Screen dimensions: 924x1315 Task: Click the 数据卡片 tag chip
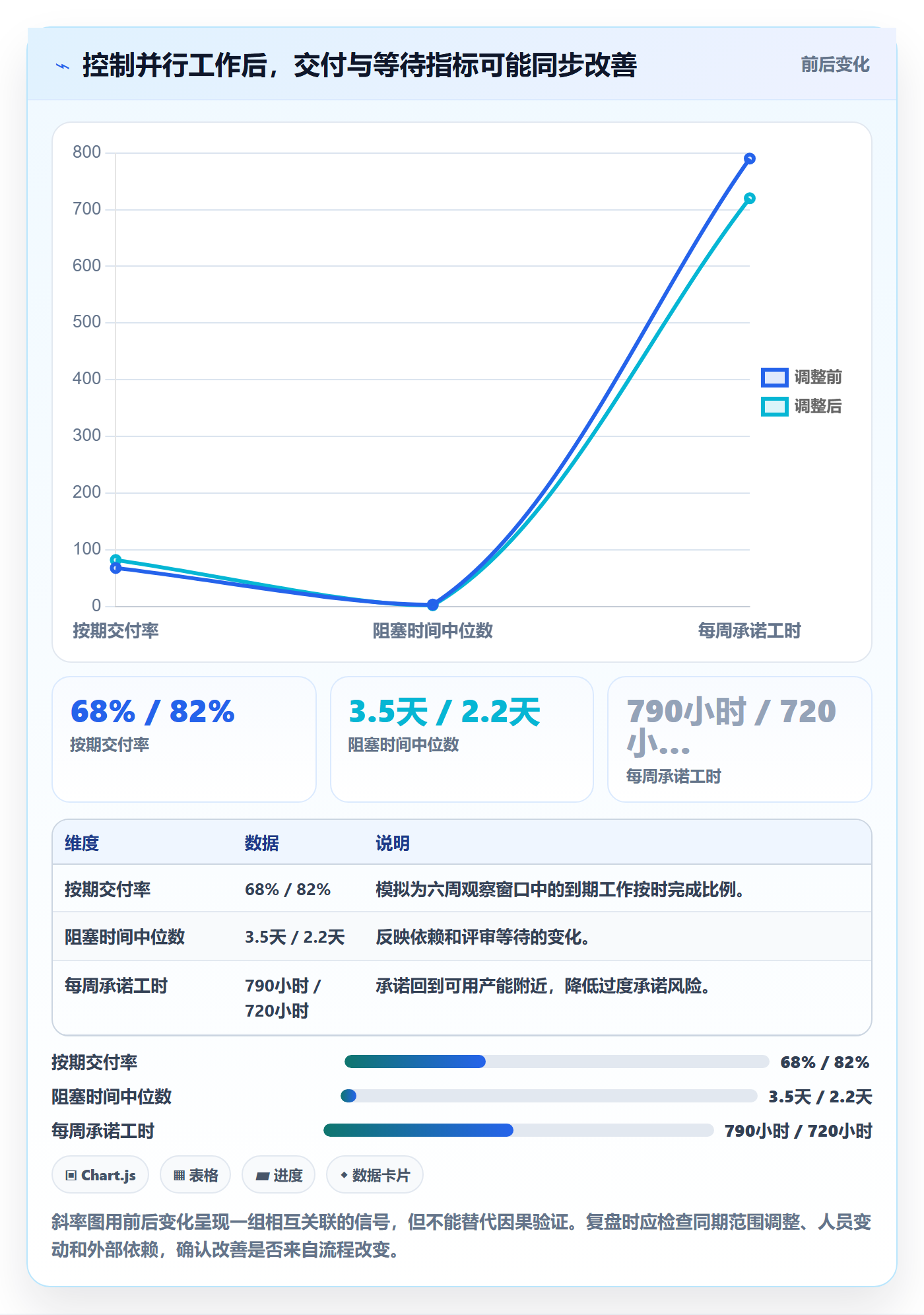(375, 1175)
